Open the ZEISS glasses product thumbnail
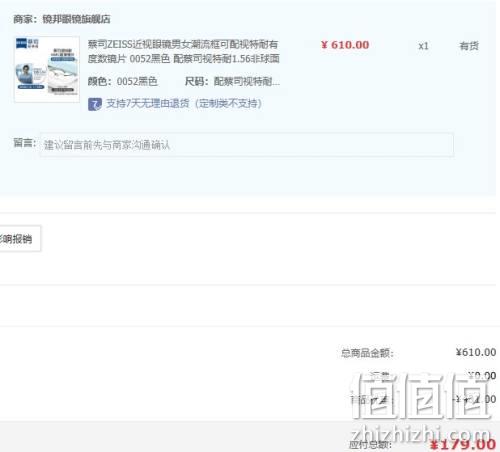This screenshot has width=500, height=452. (47, 69)
